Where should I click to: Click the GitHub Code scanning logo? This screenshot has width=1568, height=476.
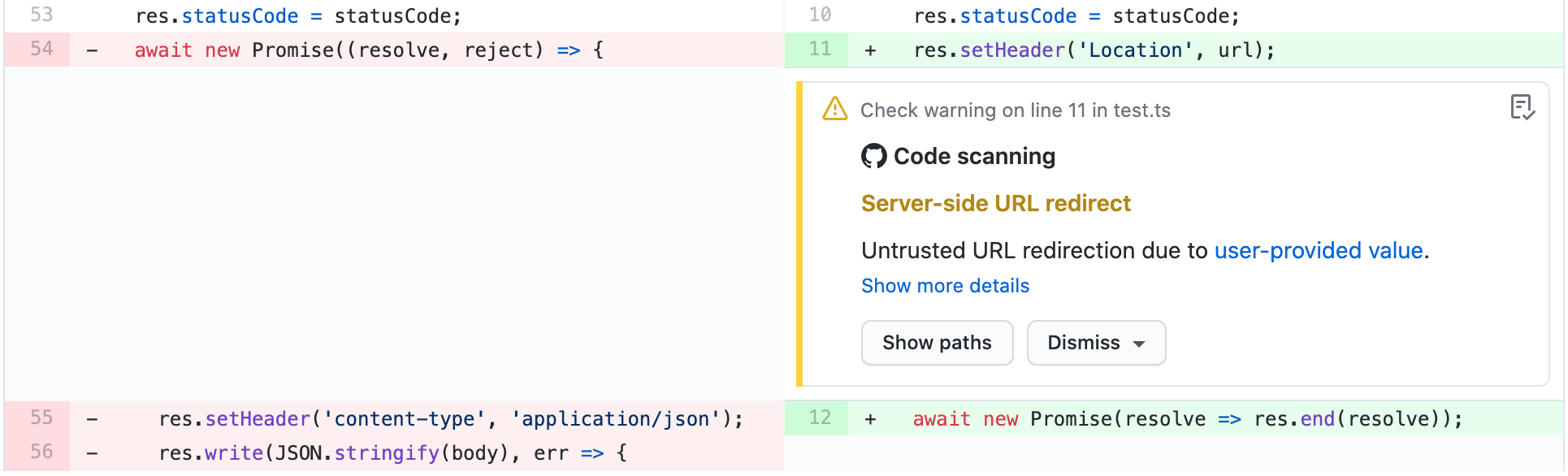[x=873, y=156]
